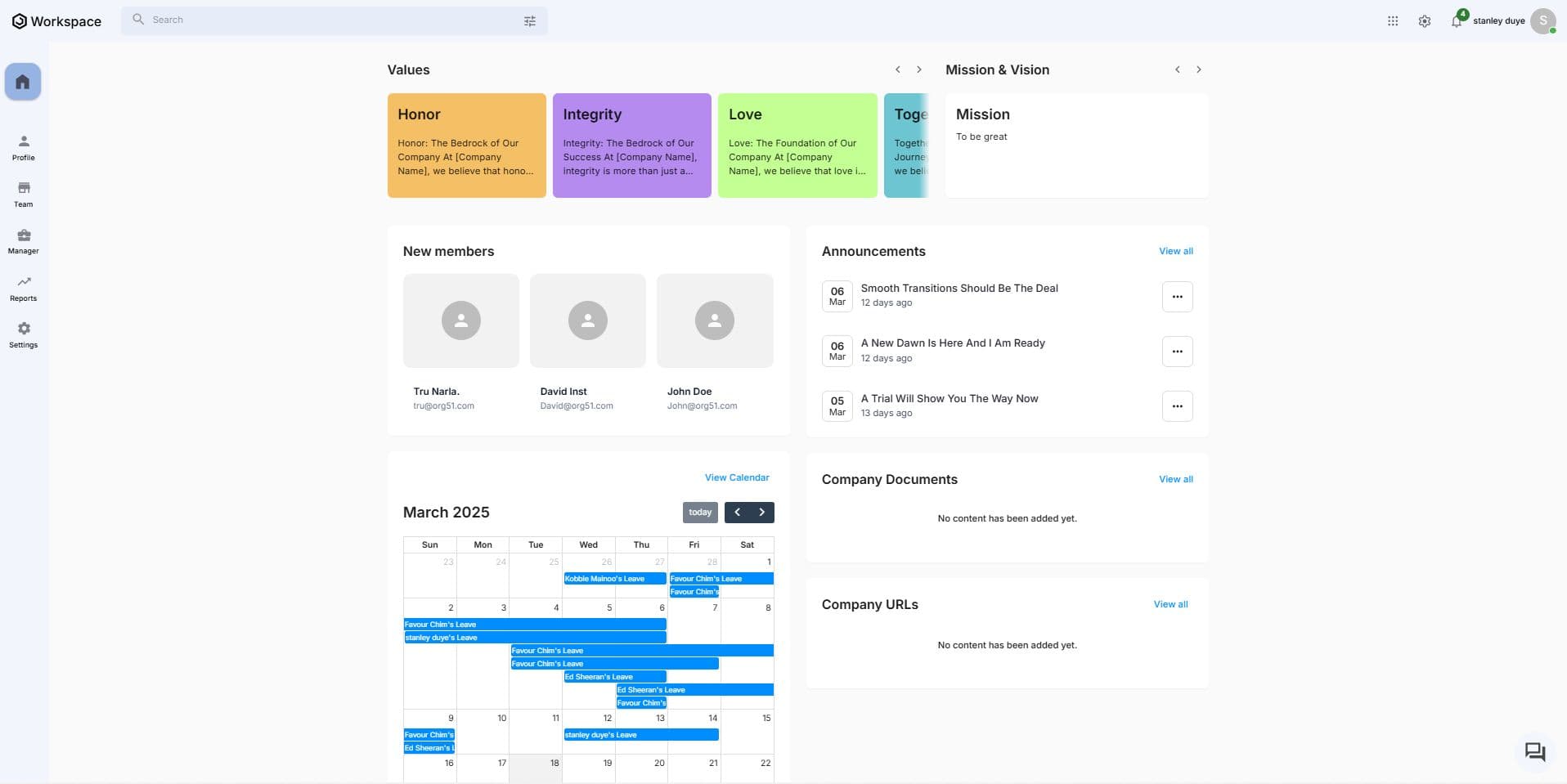Image resolution: width=1567 pixels, height=784 pixels.
Task: Open search filter options icon
Action: pyautogui.click(x=530, y=21)
